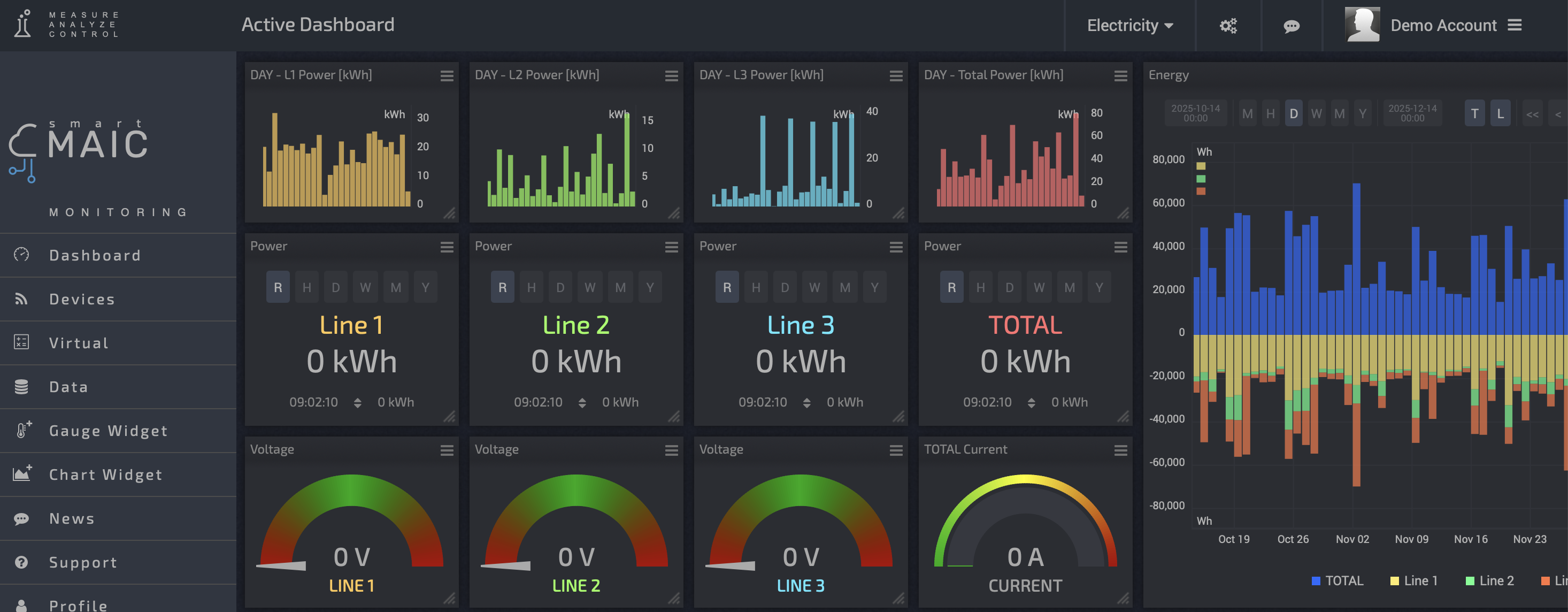This screenshot has width=1568, height=612.
Task: Click the << previous range button
Action: (1532, 114)
